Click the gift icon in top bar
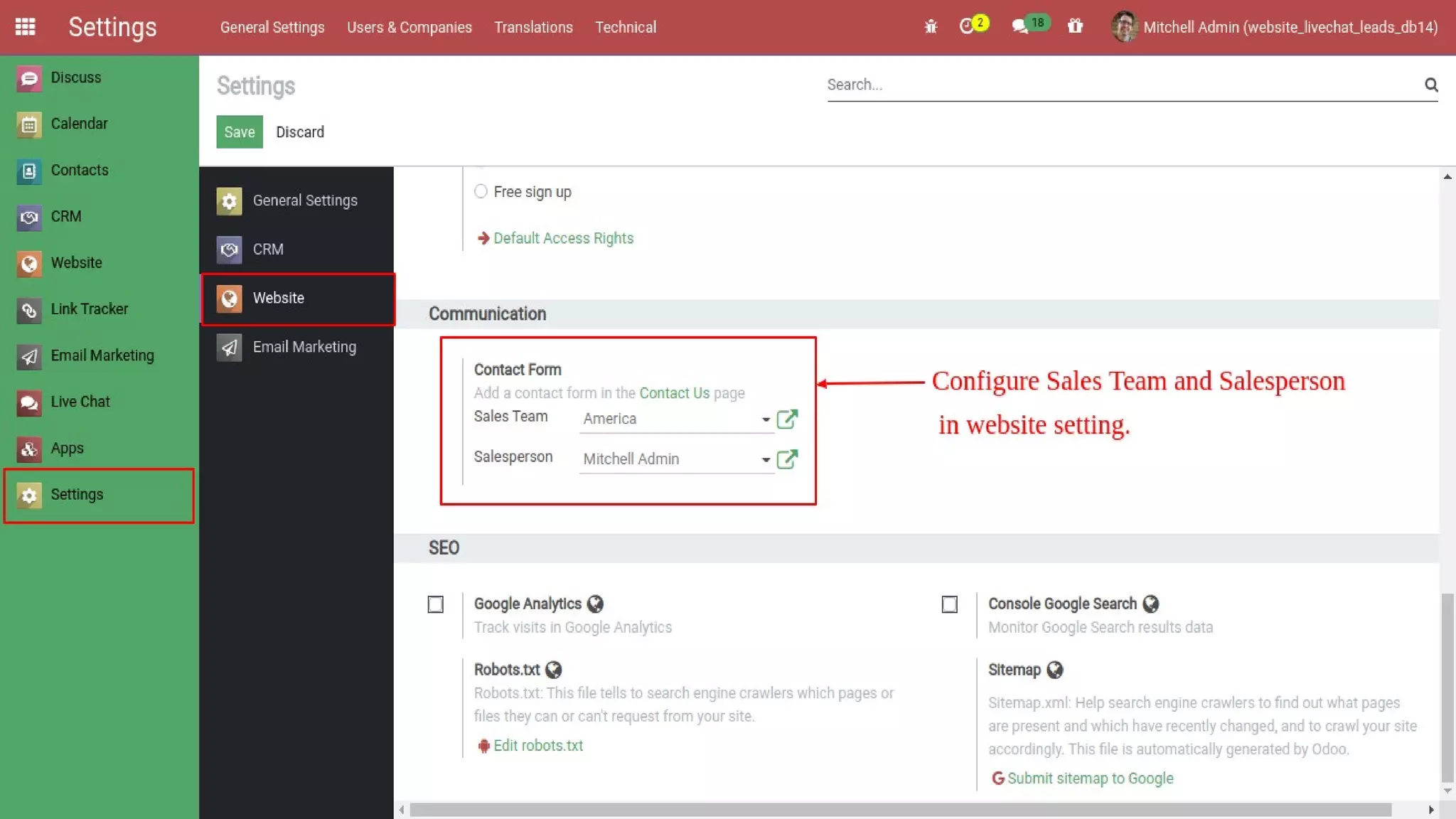This screenshot has height=819, width=1456. (1075, 27)
